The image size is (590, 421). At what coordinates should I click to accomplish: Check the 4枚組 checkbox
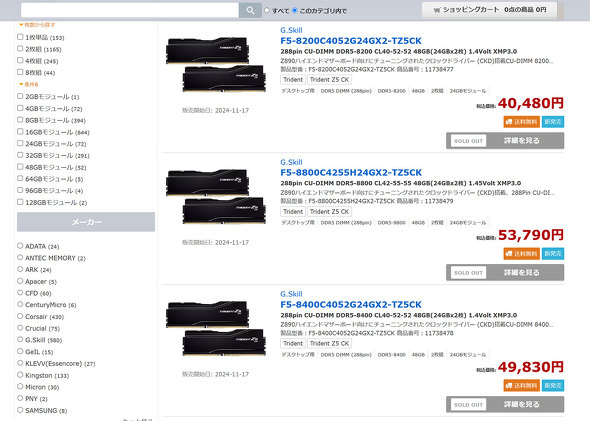click(x=20, y=60)
